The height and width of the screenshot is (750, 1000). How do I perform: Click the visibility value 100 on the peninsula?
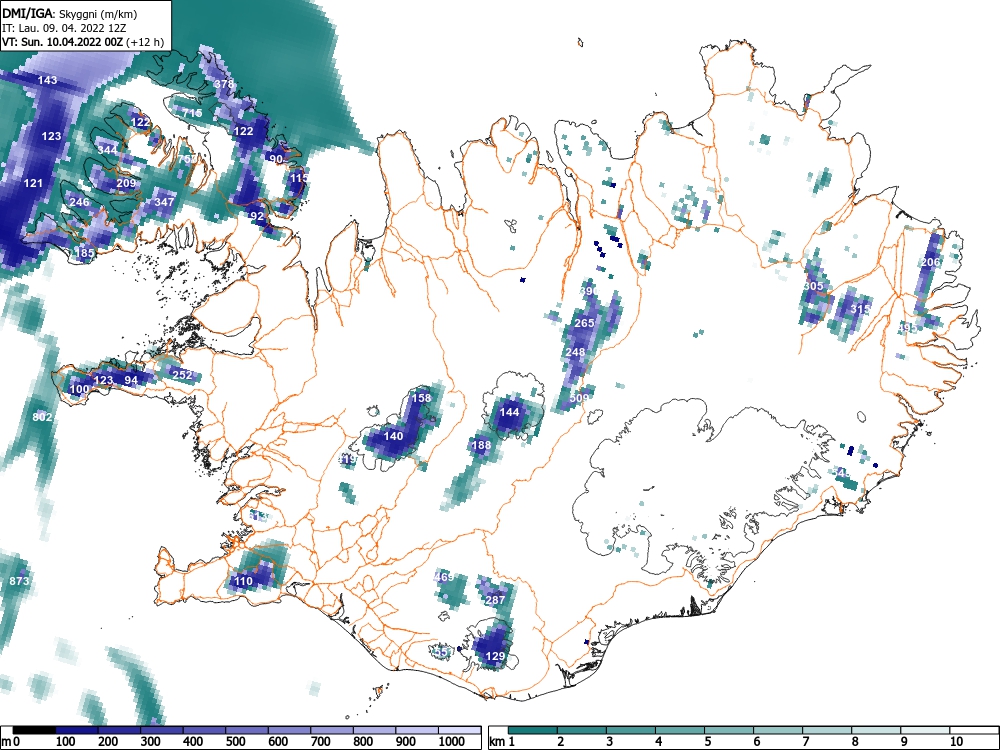[80, 388]
